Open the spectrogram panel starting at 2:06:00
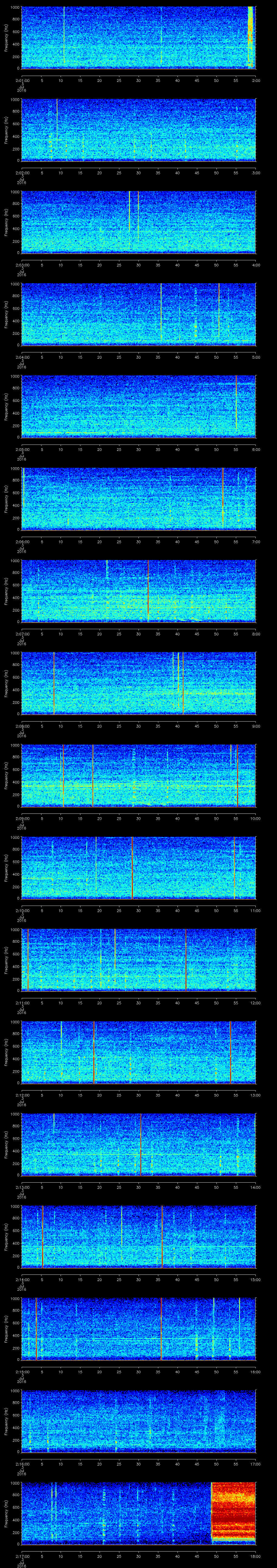 (138, 499)
